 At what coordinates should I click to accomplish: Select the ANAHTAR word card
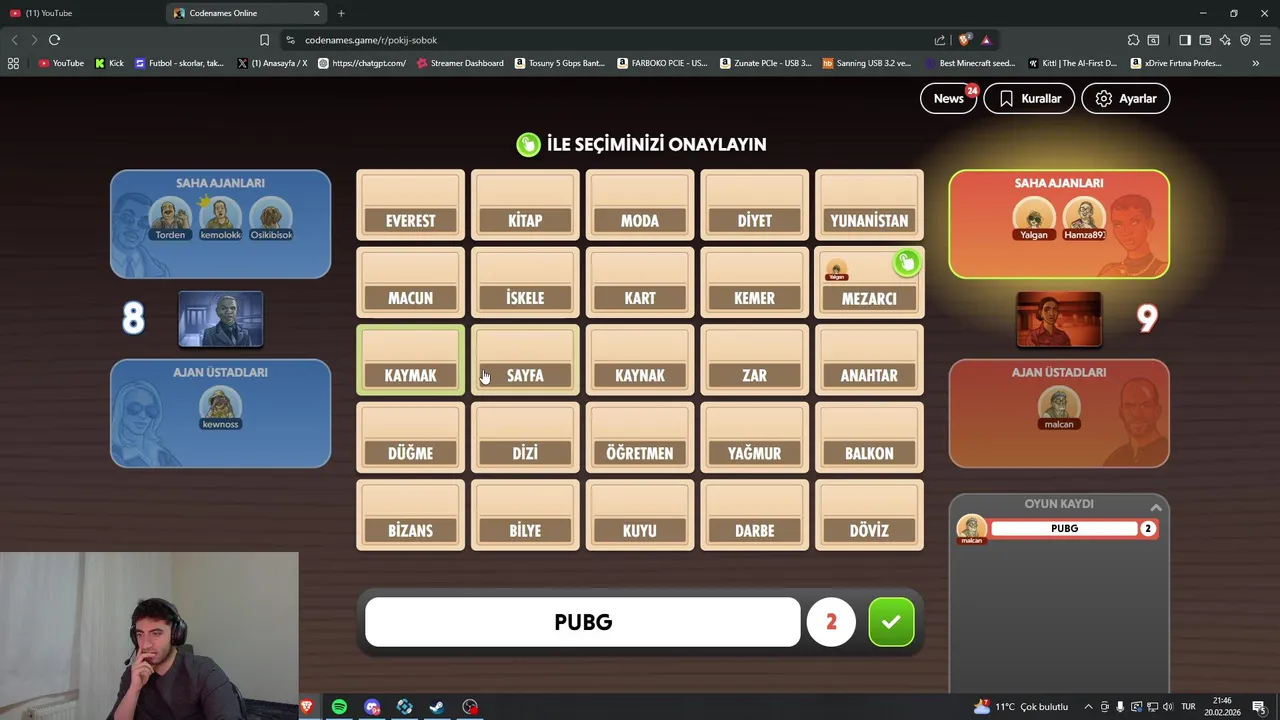click(869, 360)
